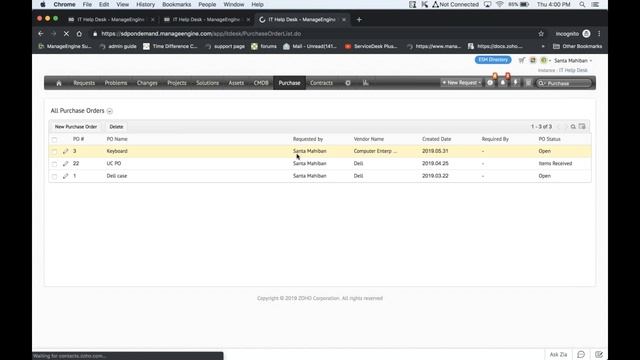
Task: Open the Solutions tab
Action: 207,83
